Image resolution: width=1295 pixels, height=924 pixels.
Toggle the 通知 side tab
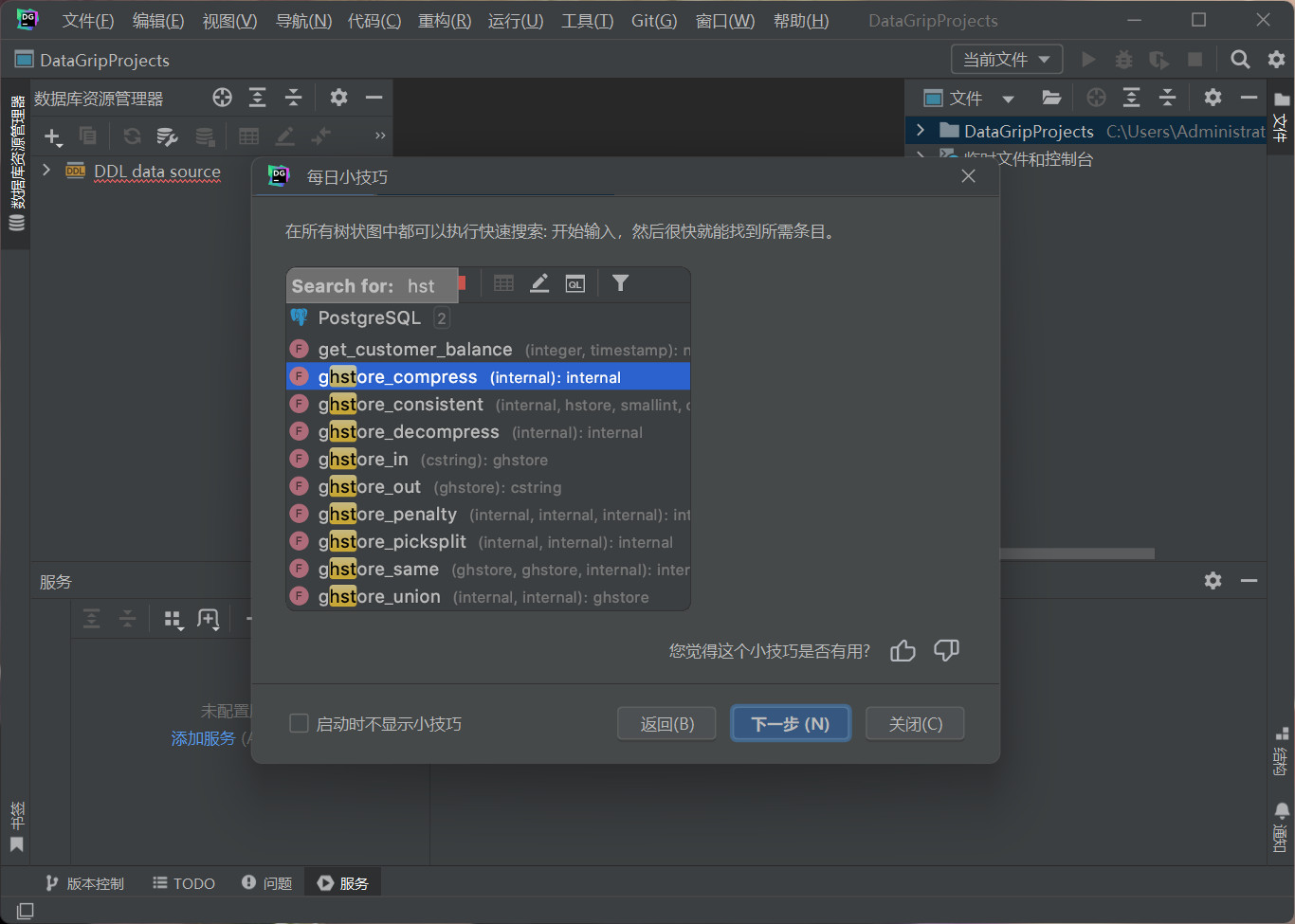pyautogui.click(x=1281, y=826)
